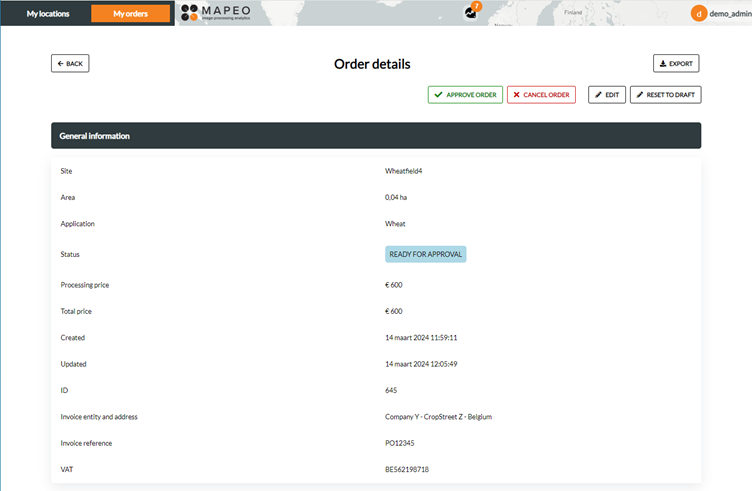This screenshot has height=491, width=752.
Task: Select Total price value € 600
Action: click(x=394, y=311)
